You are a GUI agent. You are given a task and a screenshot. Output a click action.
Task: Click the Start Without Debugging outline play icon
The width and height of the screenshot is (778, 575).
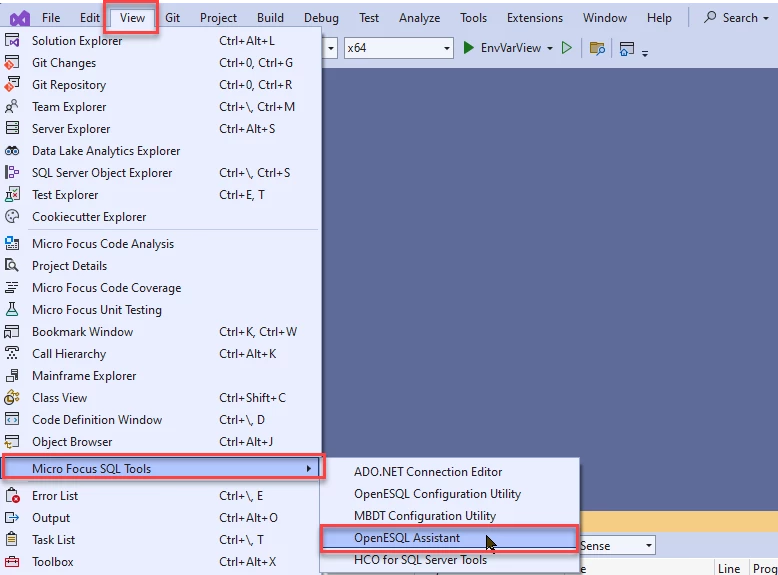567,48
